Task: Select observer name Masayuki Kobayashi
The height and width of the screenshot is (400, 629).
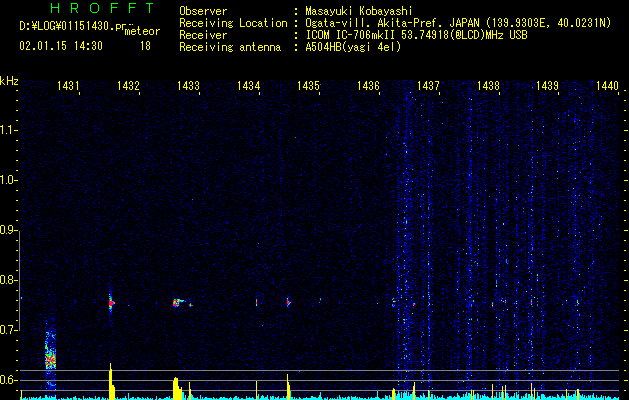Action: coord(359,11)
